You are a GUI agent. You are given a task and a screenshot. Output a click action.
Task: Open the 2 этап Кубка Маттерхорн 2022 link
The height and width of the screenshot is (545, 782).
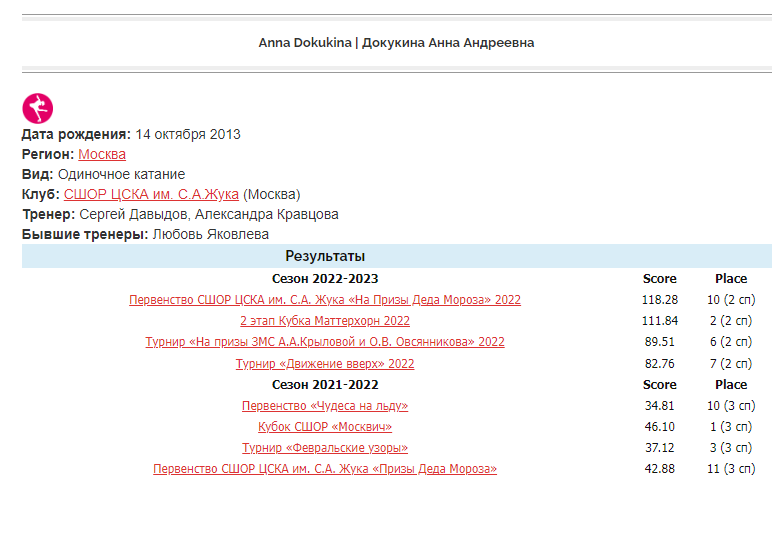pyautogui.click(x=325, y=321)
